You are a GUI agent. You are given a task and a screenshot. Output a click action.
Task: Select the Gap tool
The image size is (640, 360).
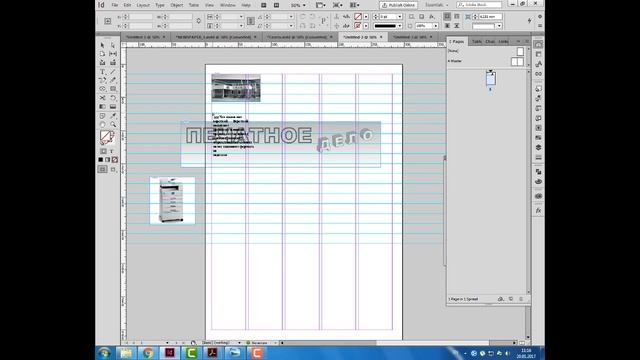coord(113,54)
